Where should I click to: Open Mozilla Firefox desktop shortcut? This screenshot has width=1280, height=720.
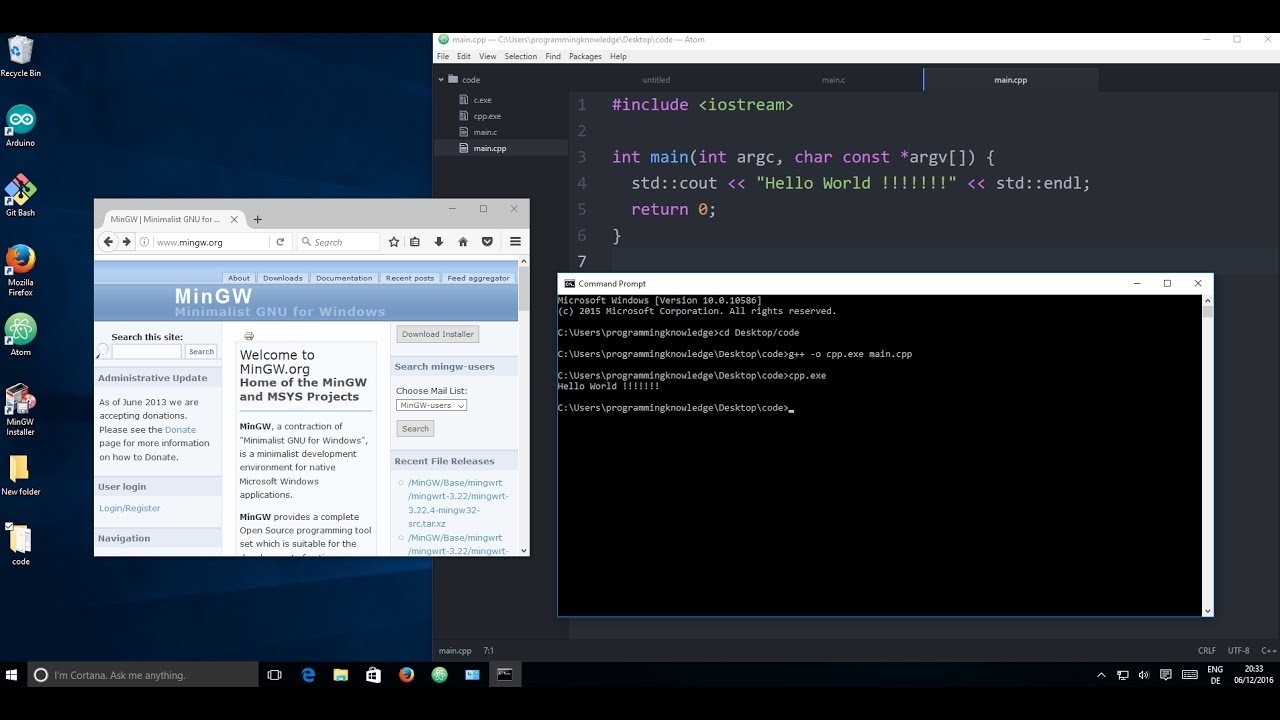click(20, 270)
